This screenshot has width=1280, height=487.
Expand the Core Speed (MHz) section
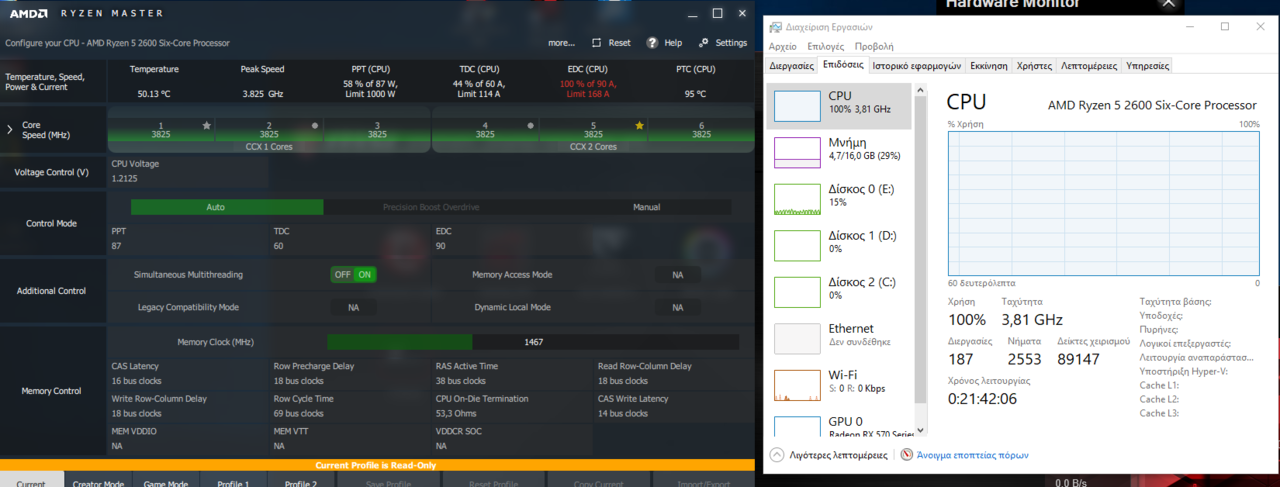(10, 129)
